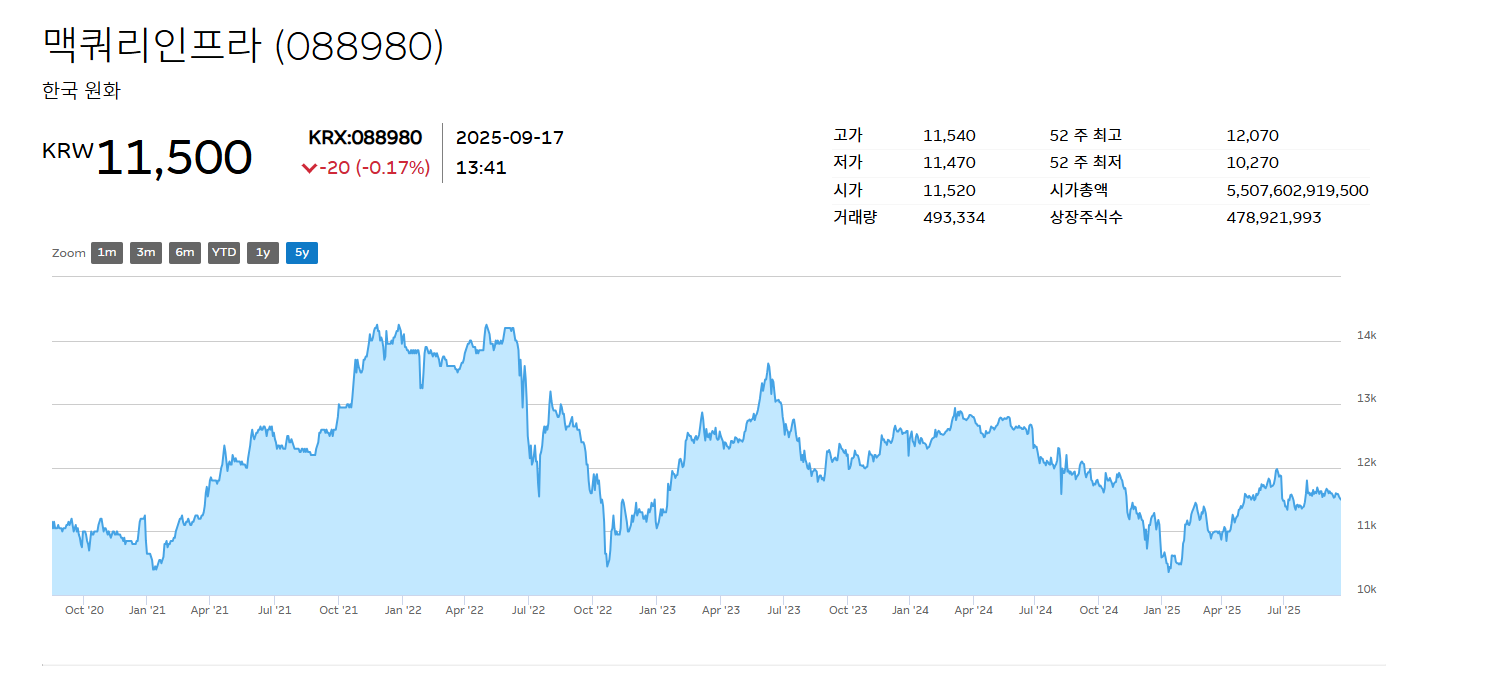This screenshot has width=1491, height=683.
Task: Click the Jan '24 axis label
Action: [910, 609]
